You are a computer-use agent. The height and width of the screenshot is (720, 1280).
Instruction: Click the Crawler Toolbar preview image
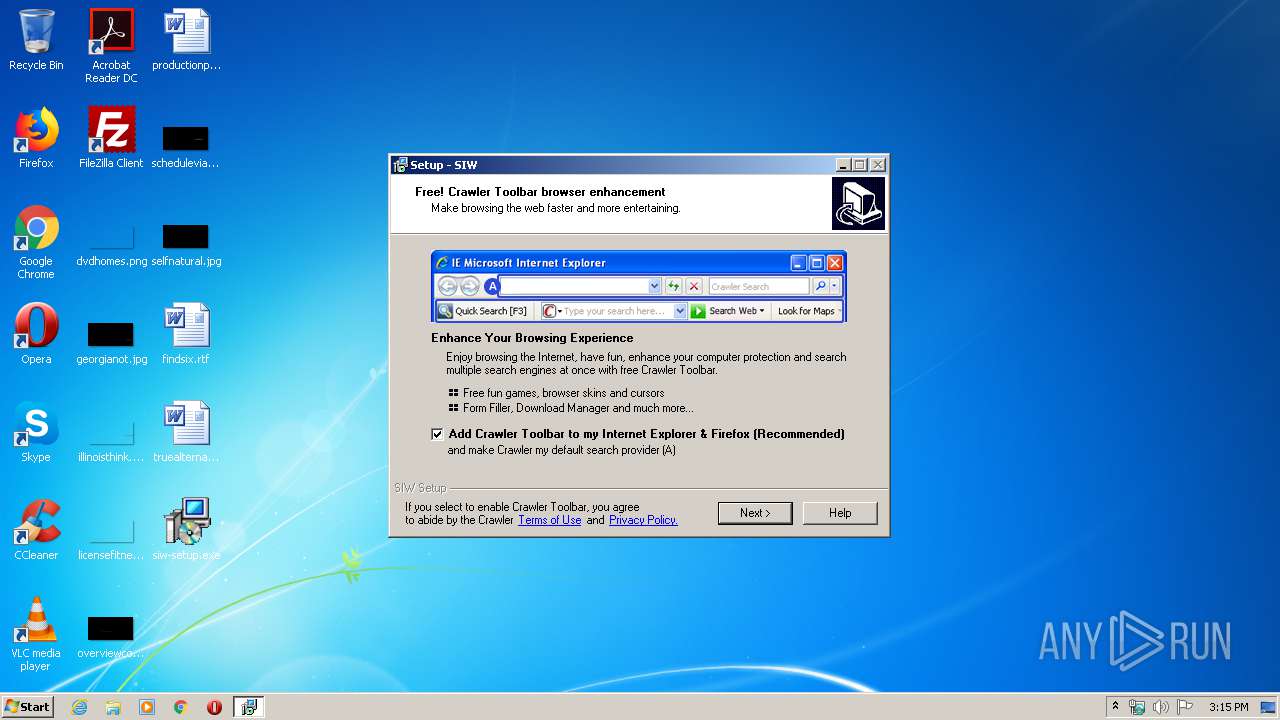tap(639, 287)
